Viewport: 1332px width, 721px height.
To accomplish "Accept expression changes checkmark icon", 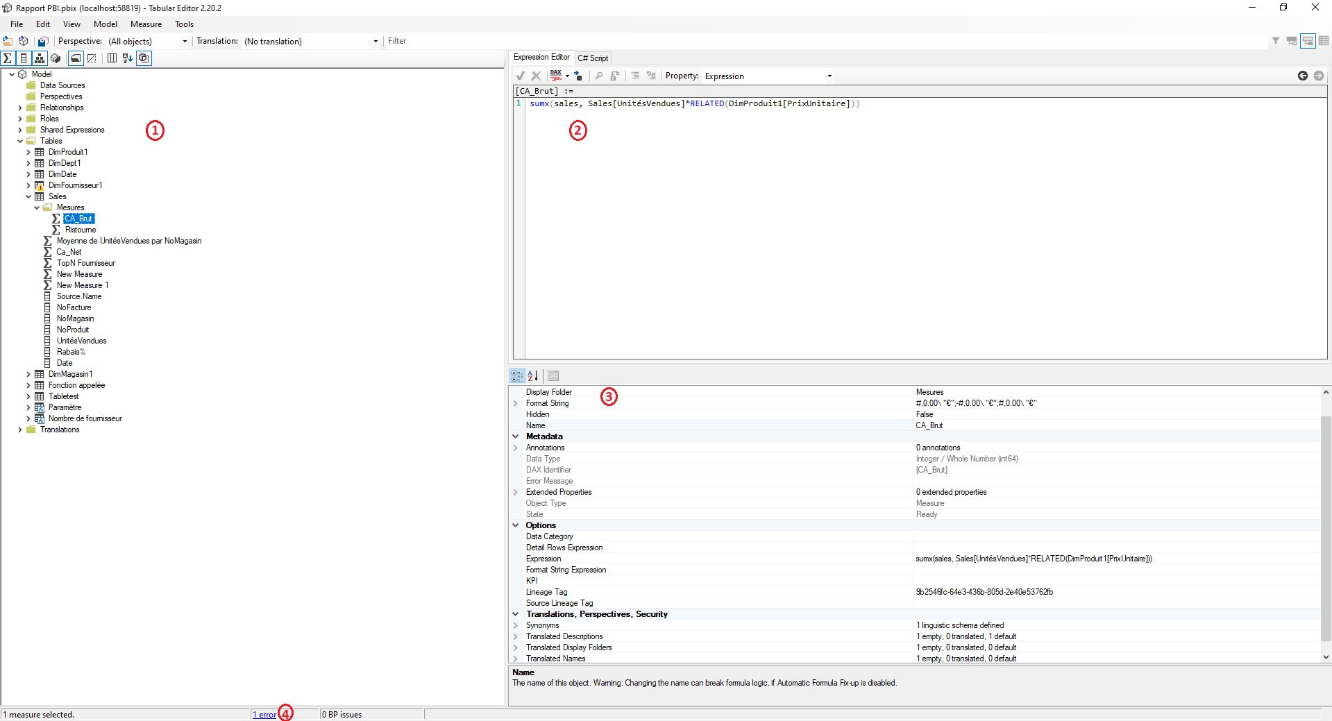I will 520,76.
